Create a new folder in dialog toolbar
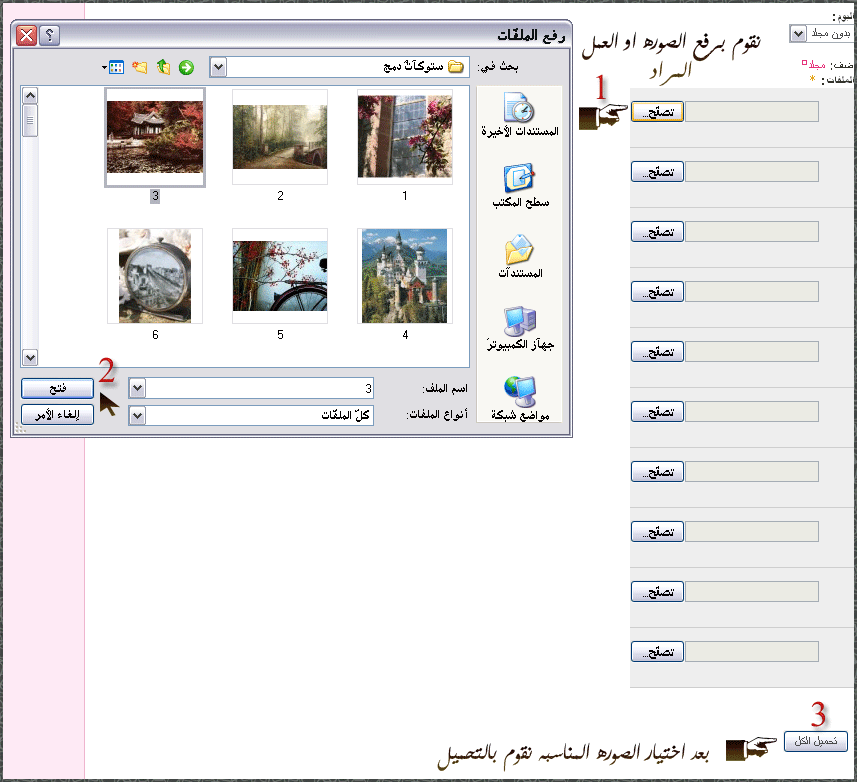Image resolution: width=857 pixels, height=782 pixels. [140, 67]
